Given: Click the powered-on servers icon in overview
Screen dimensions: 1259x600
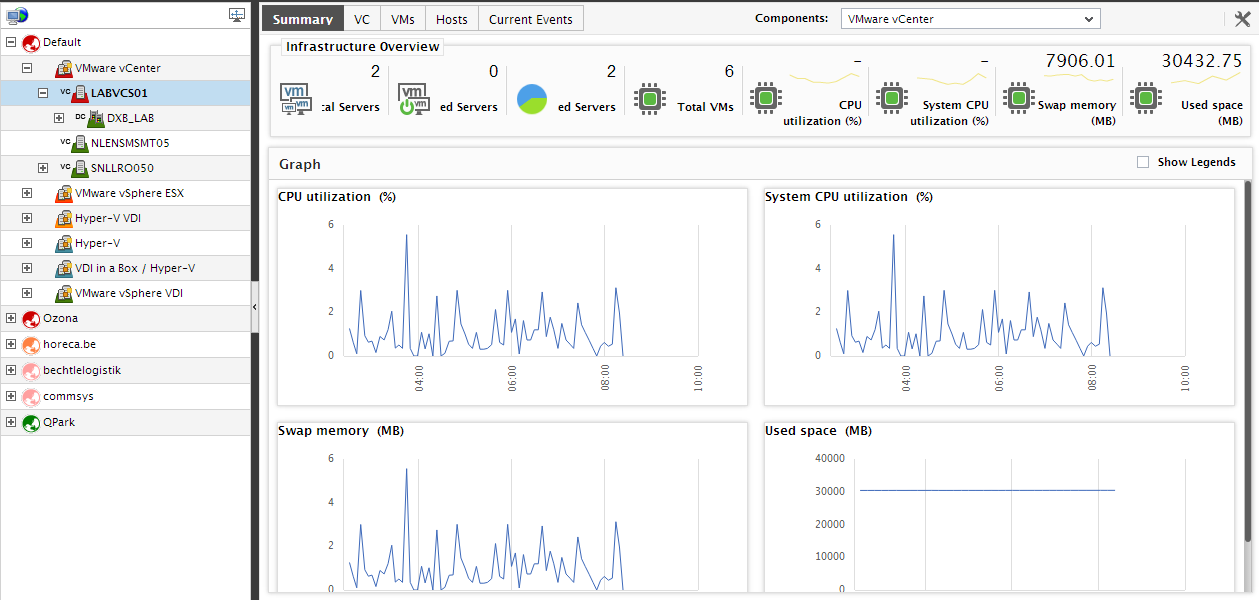Looking at the screenshot, I should tap(414, 99).
